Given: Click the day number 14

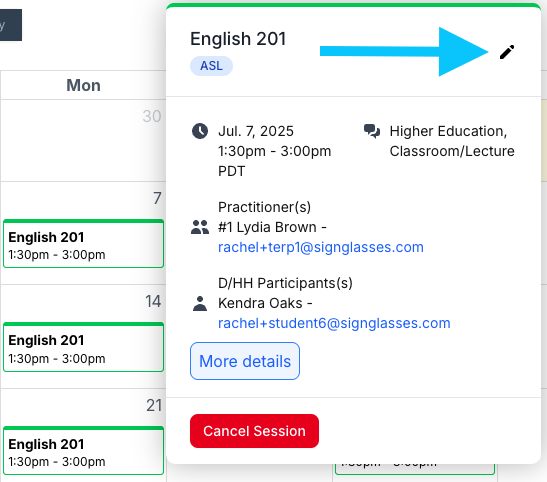Looking at the screenshot, I should pyautogui.click(x=153, y=301).
